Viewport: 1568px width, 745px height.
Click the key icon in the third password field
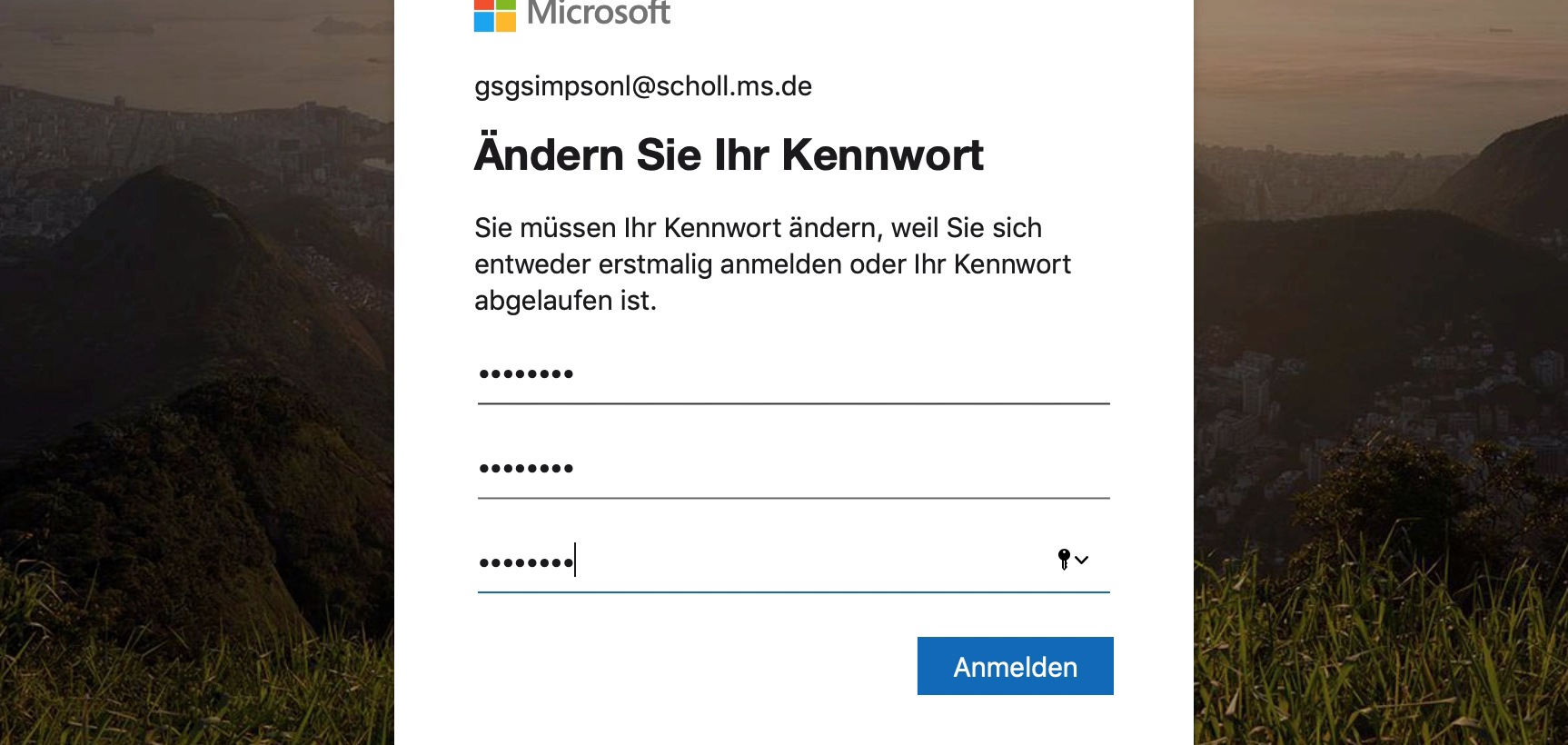click(1064, 559)
